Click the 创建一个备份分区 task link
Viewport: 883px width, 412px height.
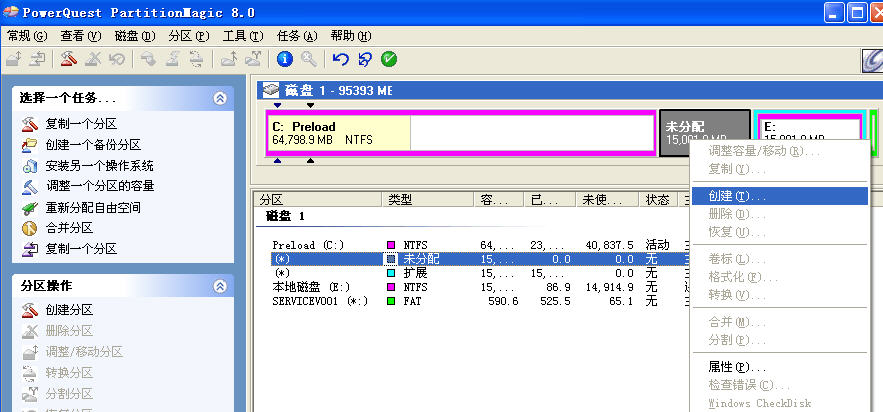93,145
